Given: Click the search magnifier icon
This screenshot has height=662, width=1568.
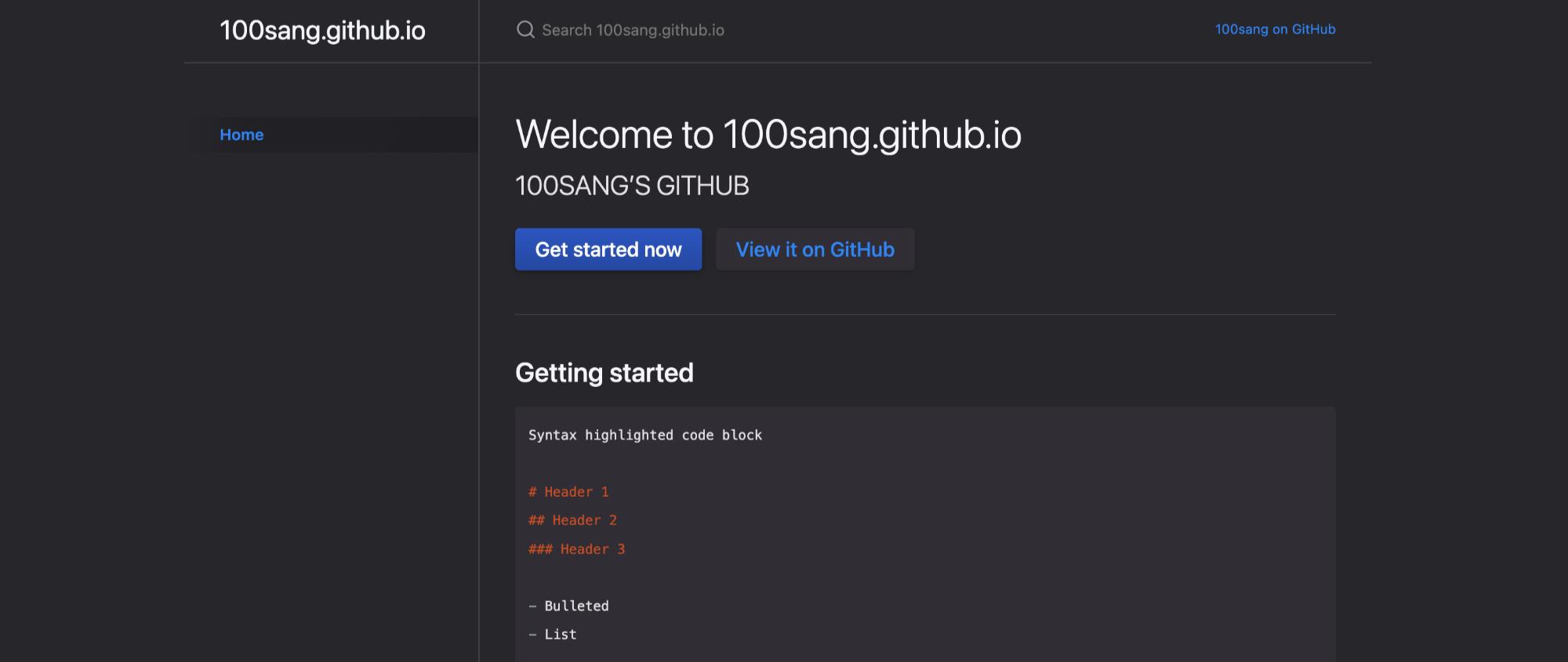Looking at the screenshot, I should pyautogui.click(x=525, y=30).
